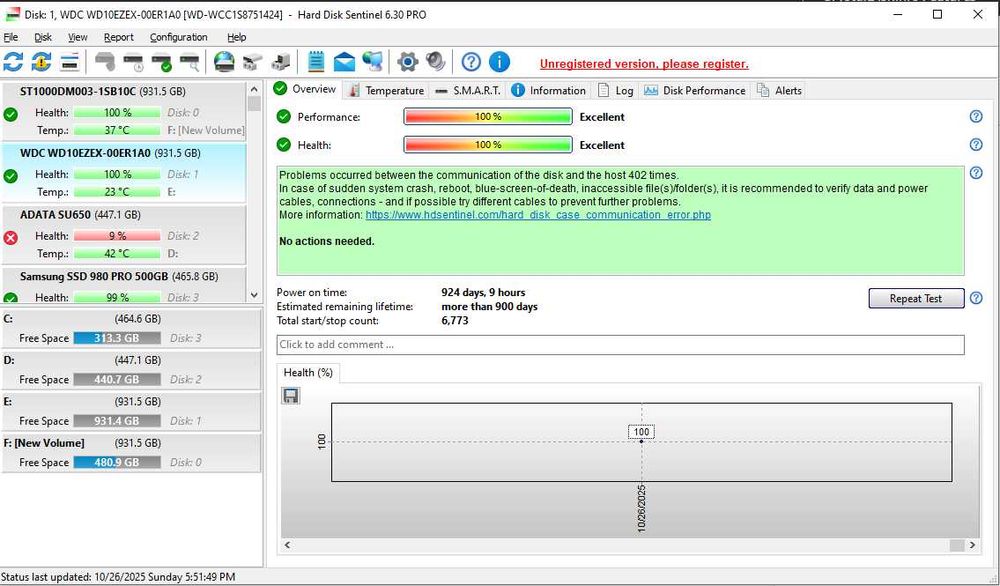Switch to the Information tab
This screenshot has height=586, width=1000.
tap(548, 91)
